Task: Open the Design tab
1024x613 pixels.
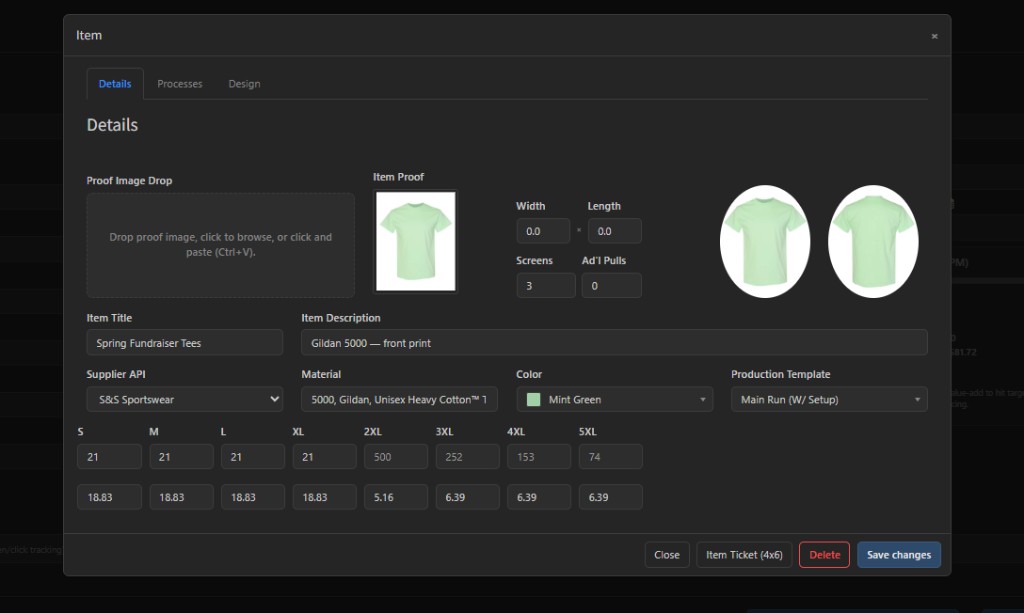Action: [244, 84]
